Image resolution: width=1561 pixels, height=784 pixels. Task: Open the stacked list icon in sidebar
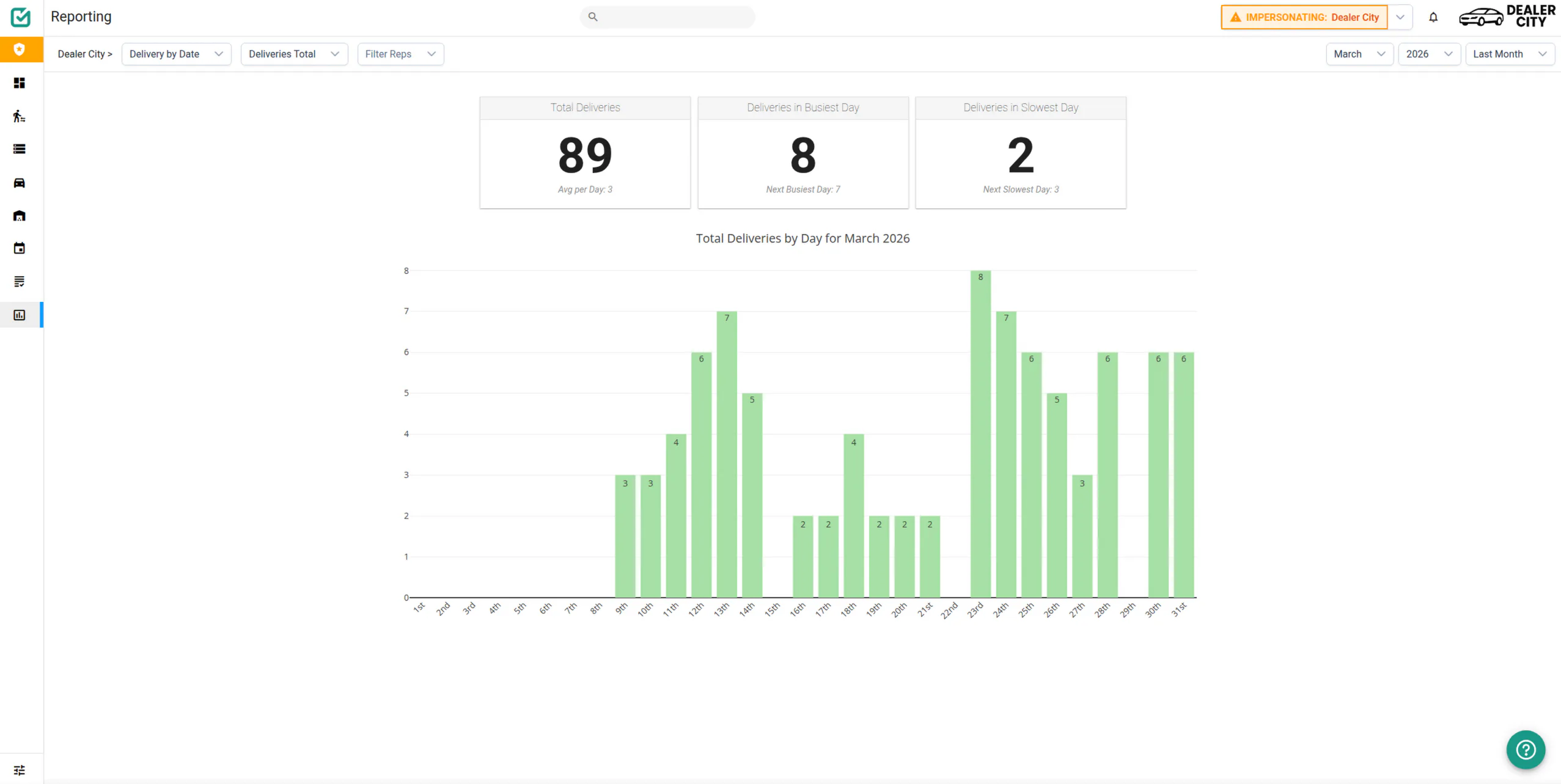(x=20, y=149)
